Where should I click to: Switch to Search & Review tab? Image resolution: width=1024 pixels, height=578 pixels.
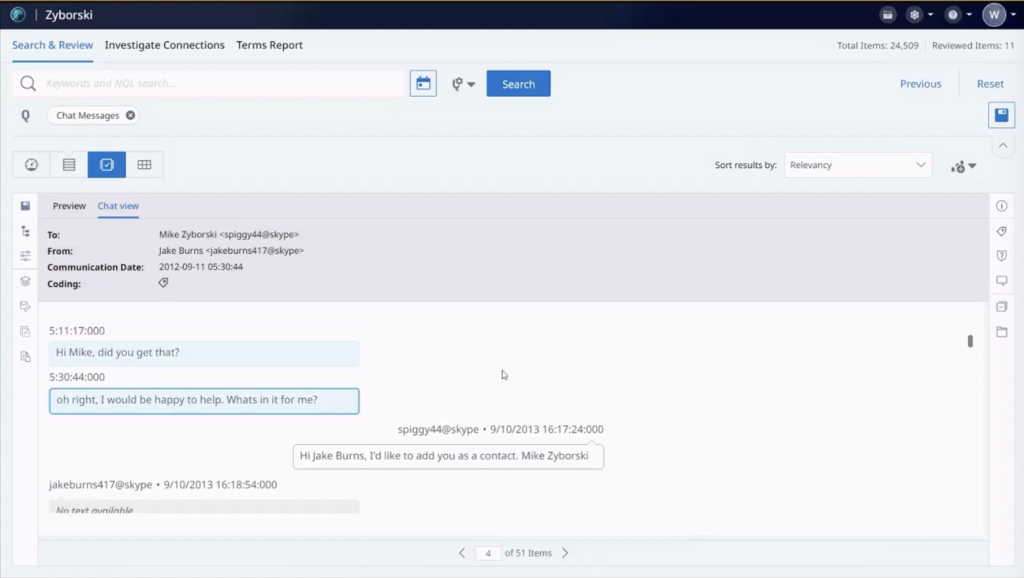[x=52, y=45]
